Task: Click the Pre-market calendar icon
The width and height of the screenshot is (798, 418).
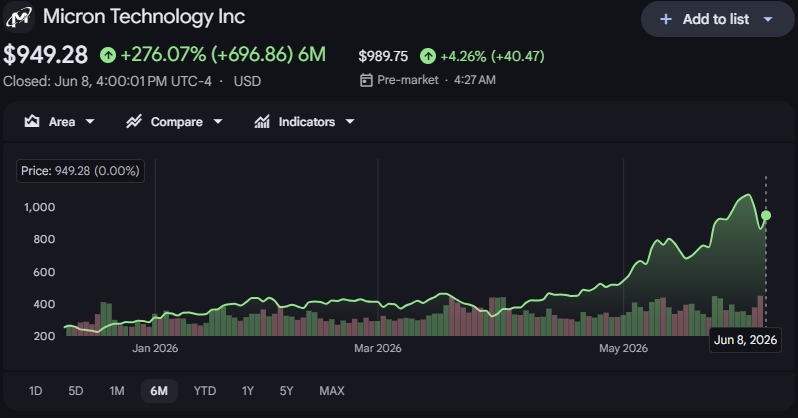Action: 366,80
